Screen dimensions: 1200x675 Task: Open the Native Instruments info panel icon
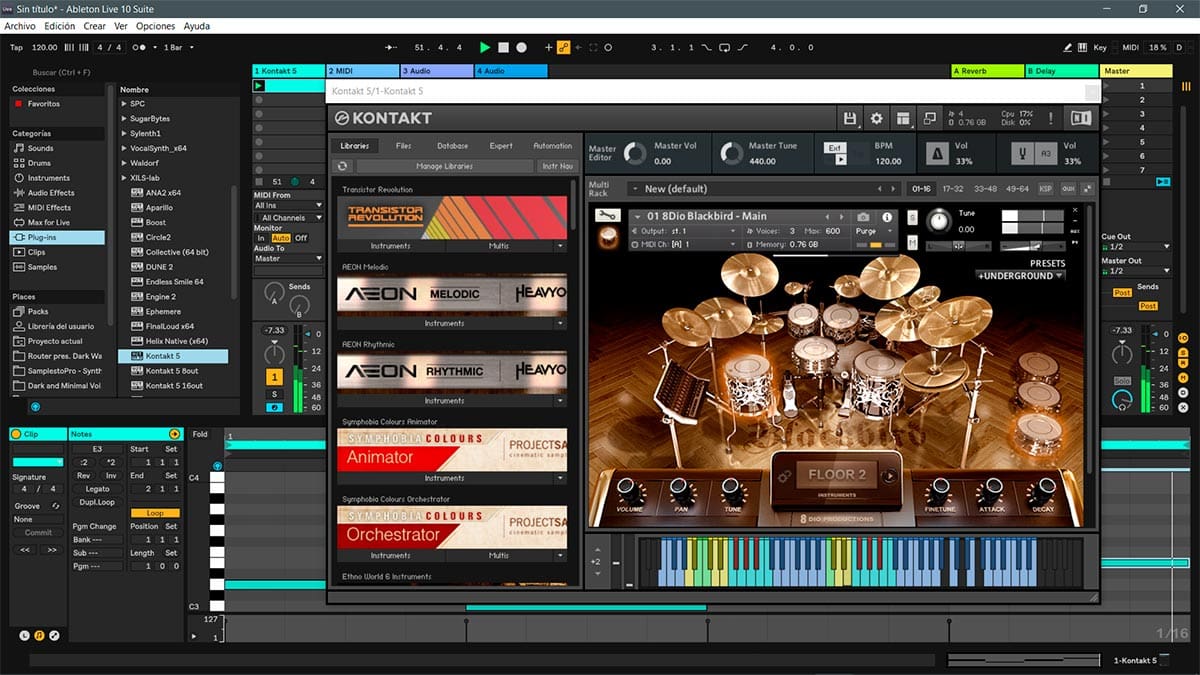tap(1081, 118)
